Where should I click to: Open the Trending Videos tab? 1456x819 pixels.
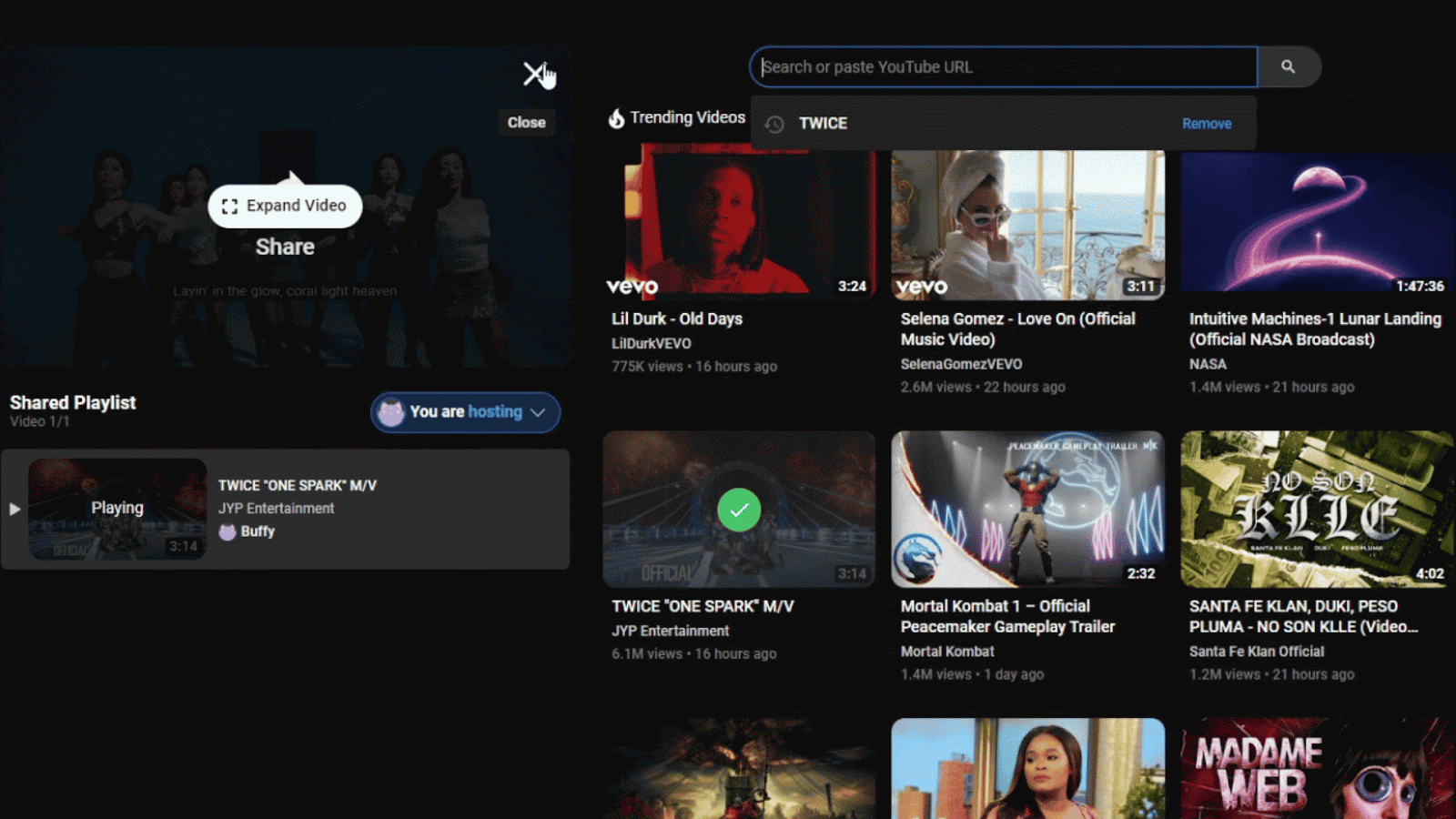coord(687,117)
